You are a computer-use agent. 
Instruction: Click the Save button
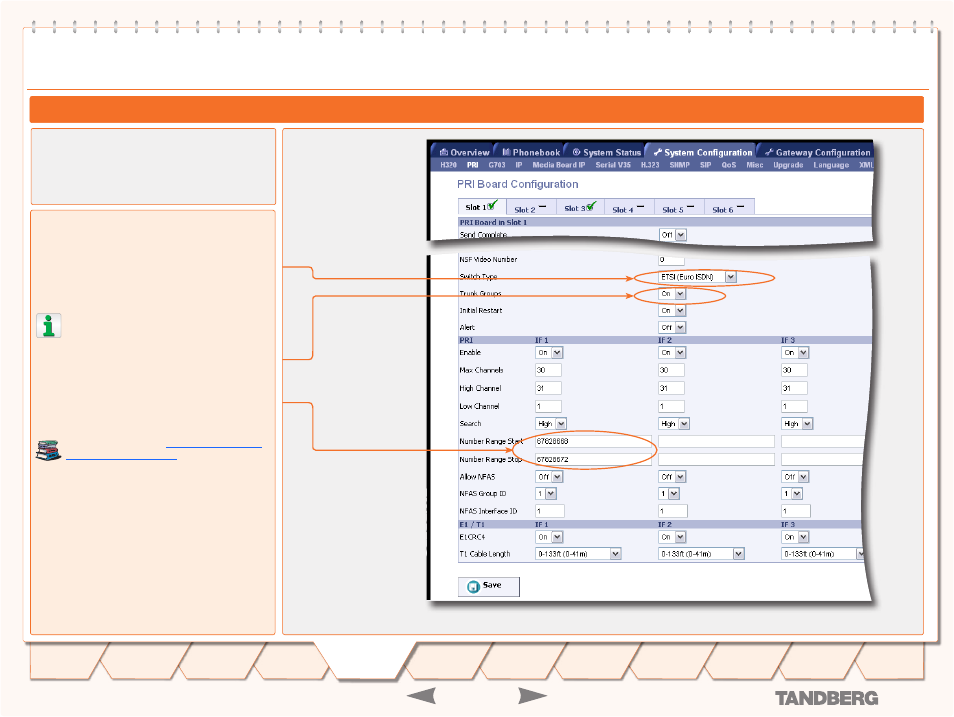pyautogui.click(x=489, y=586)
